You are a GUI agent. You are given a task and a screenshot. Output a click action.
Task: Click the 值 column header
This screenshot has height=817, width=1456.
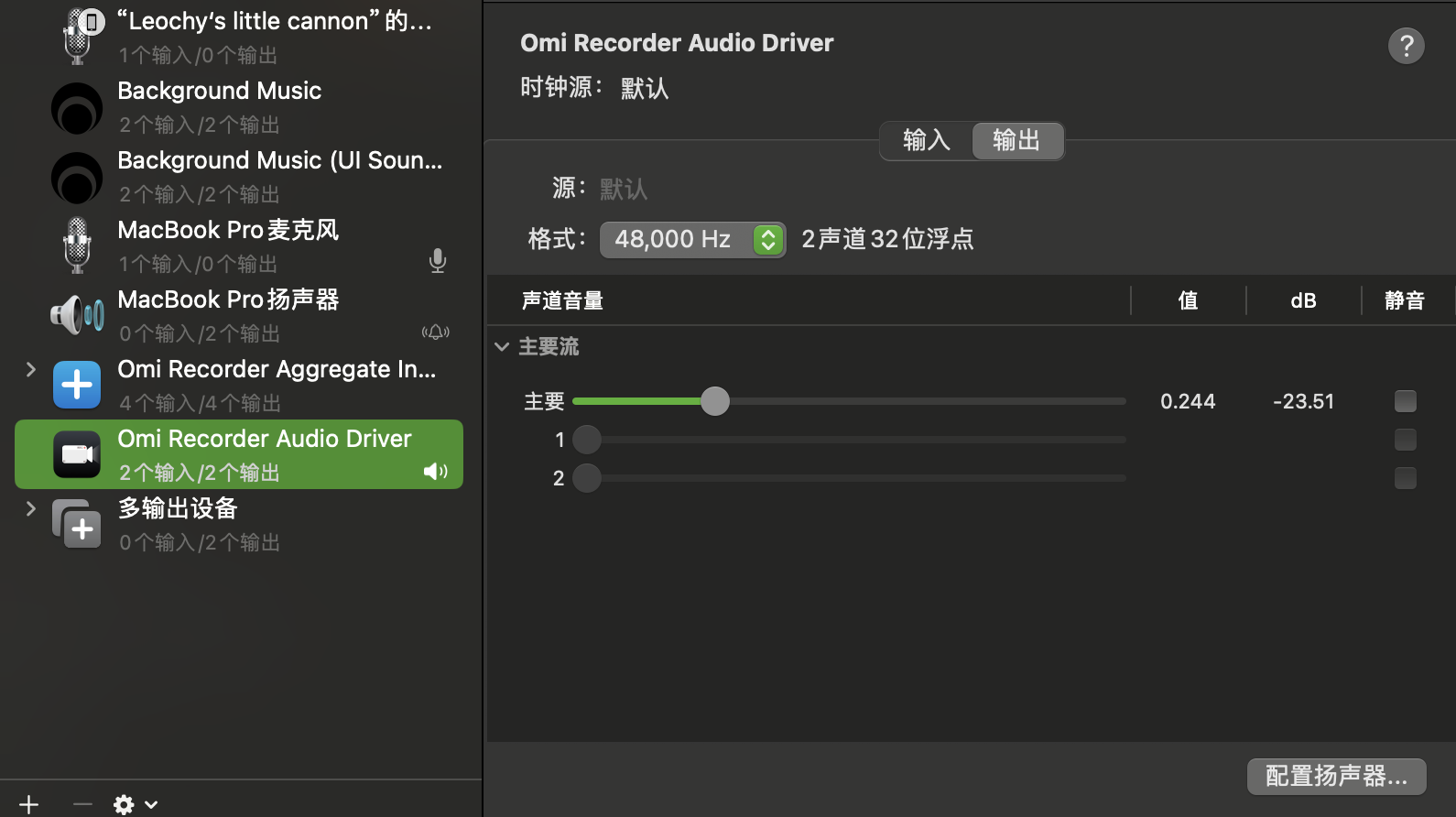coord(1188,300)
